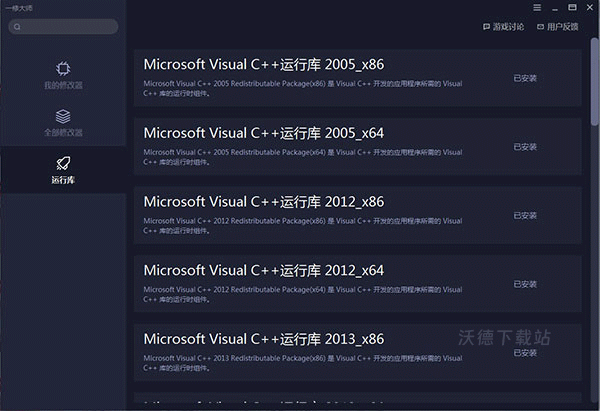Screen dimensions: 600x411
Task: Click the 一修大师 app title text
Action: point(19,8)
